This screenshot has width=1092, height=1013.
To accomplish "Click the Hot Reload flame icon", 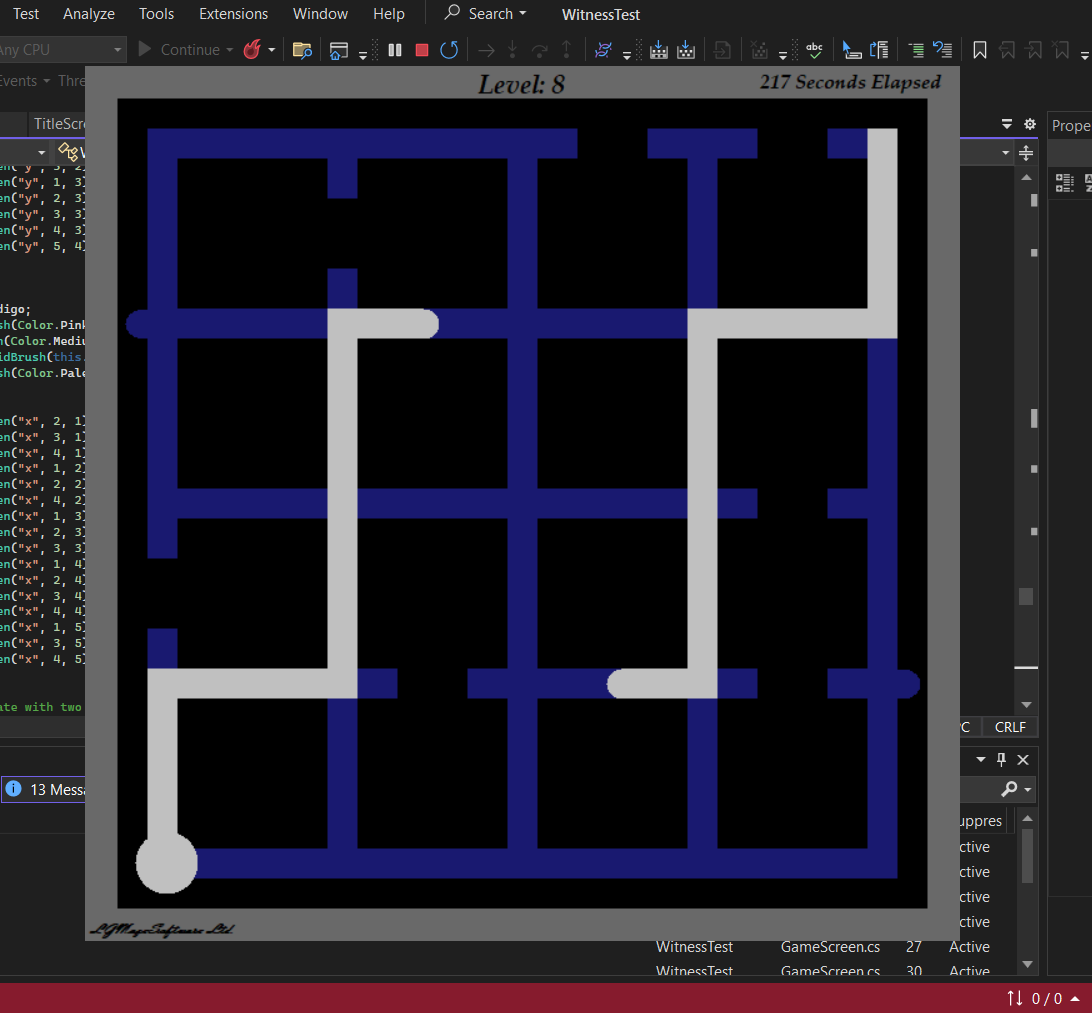I will 252,49.
